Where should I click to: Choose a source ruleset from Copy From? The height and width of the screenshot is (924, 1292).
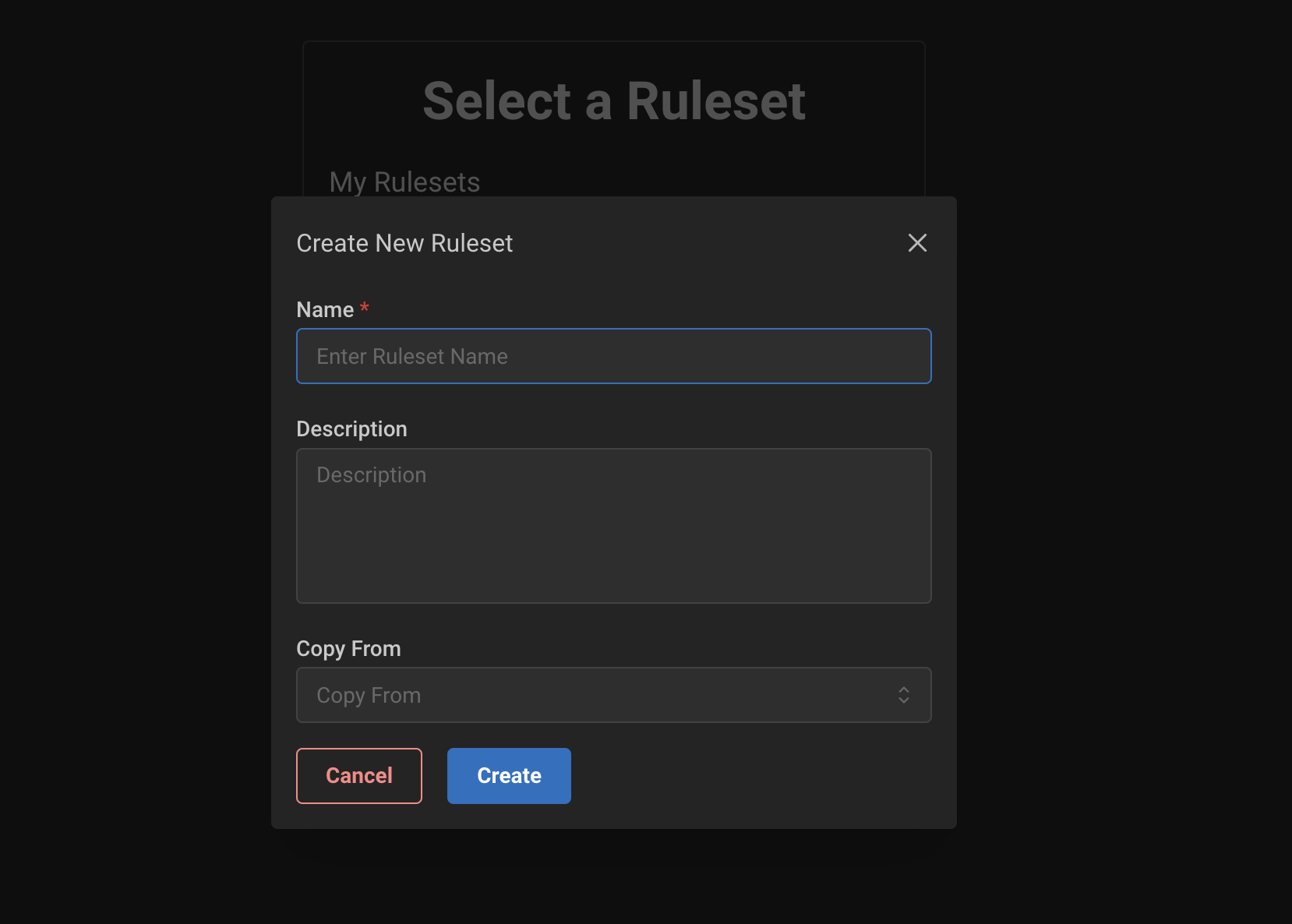(x=614, y=695)
